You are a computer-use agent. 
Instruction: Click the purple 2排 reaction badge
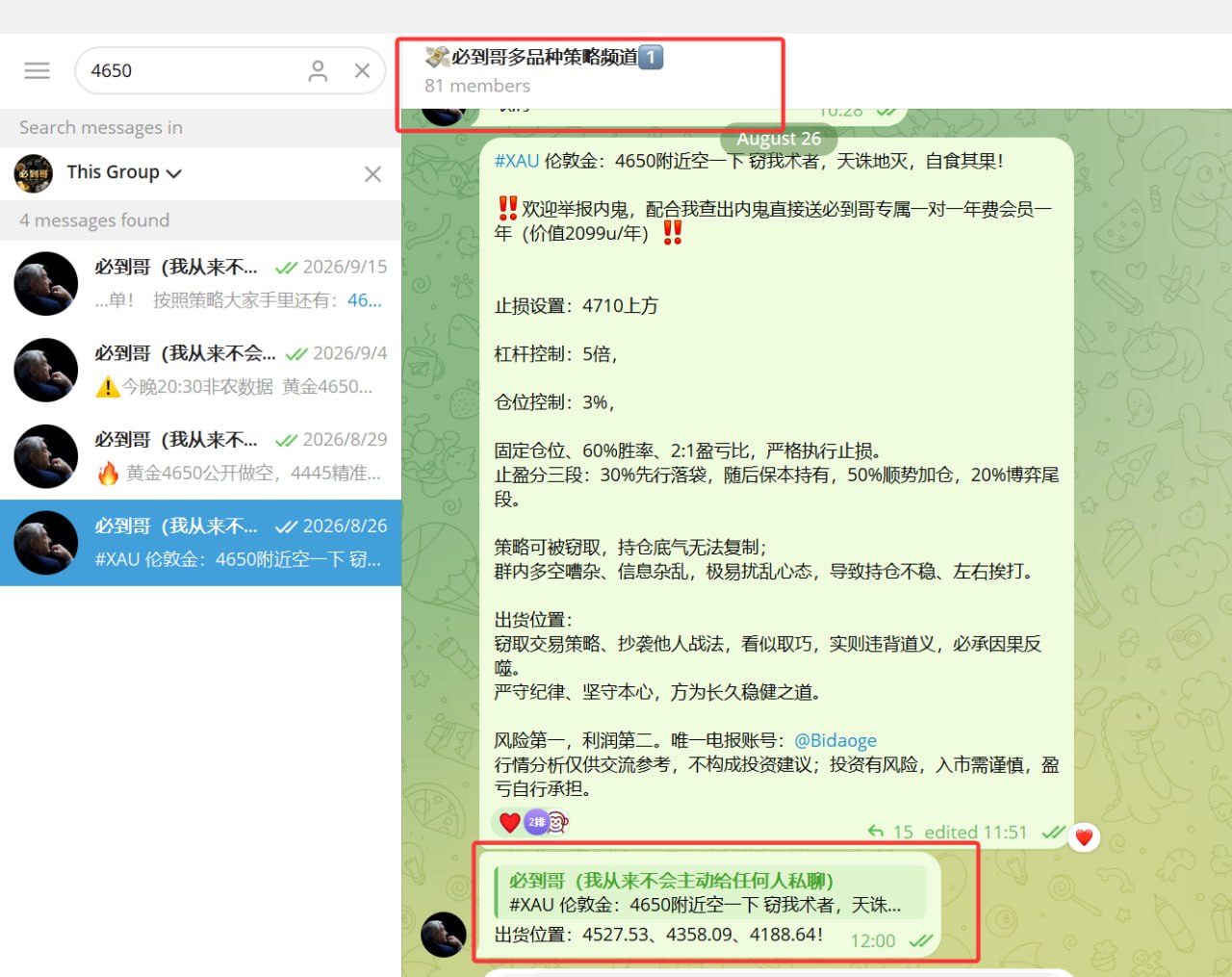point(536,822)
